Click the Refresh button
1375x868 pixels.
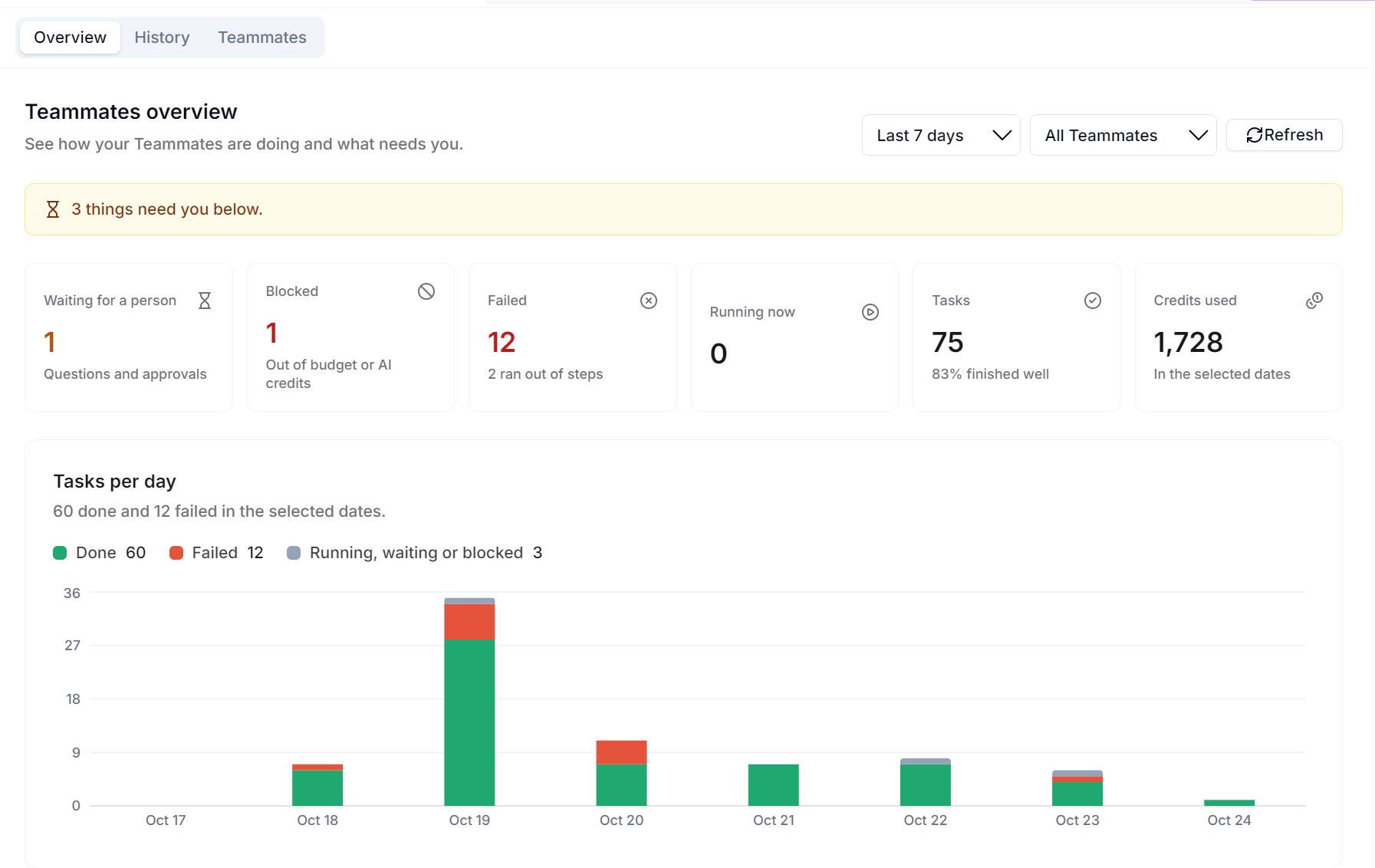point(1285,135)
